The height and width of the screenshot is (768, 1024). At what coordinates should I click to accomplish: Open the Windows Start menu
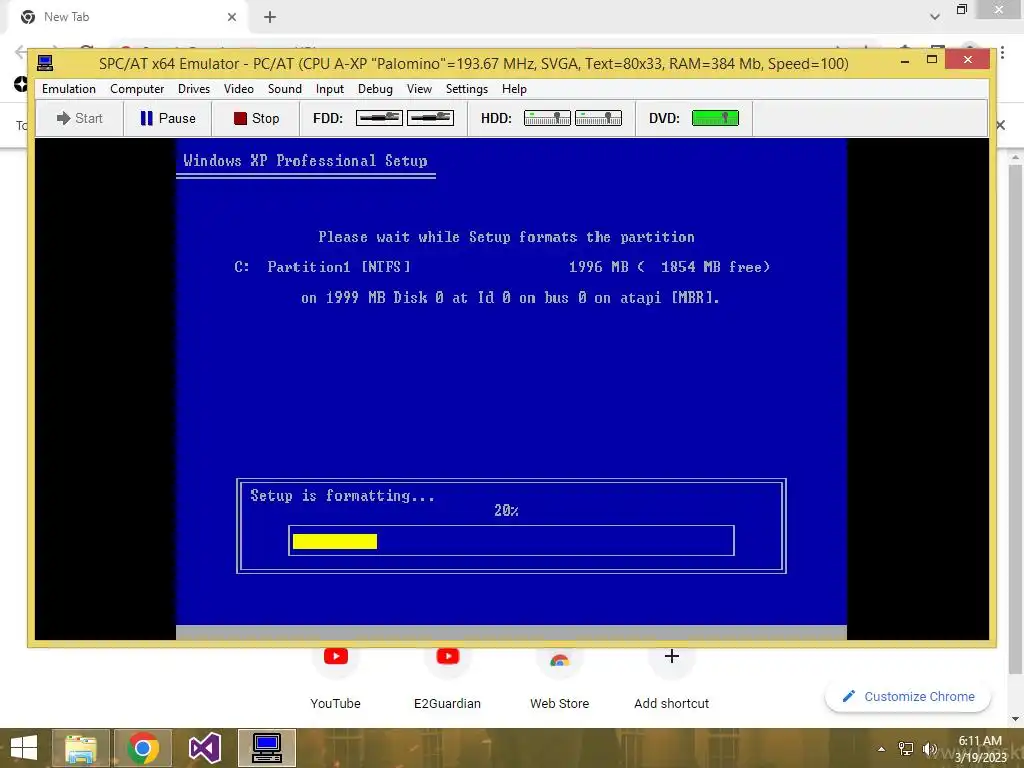click(x=24, y=748)
